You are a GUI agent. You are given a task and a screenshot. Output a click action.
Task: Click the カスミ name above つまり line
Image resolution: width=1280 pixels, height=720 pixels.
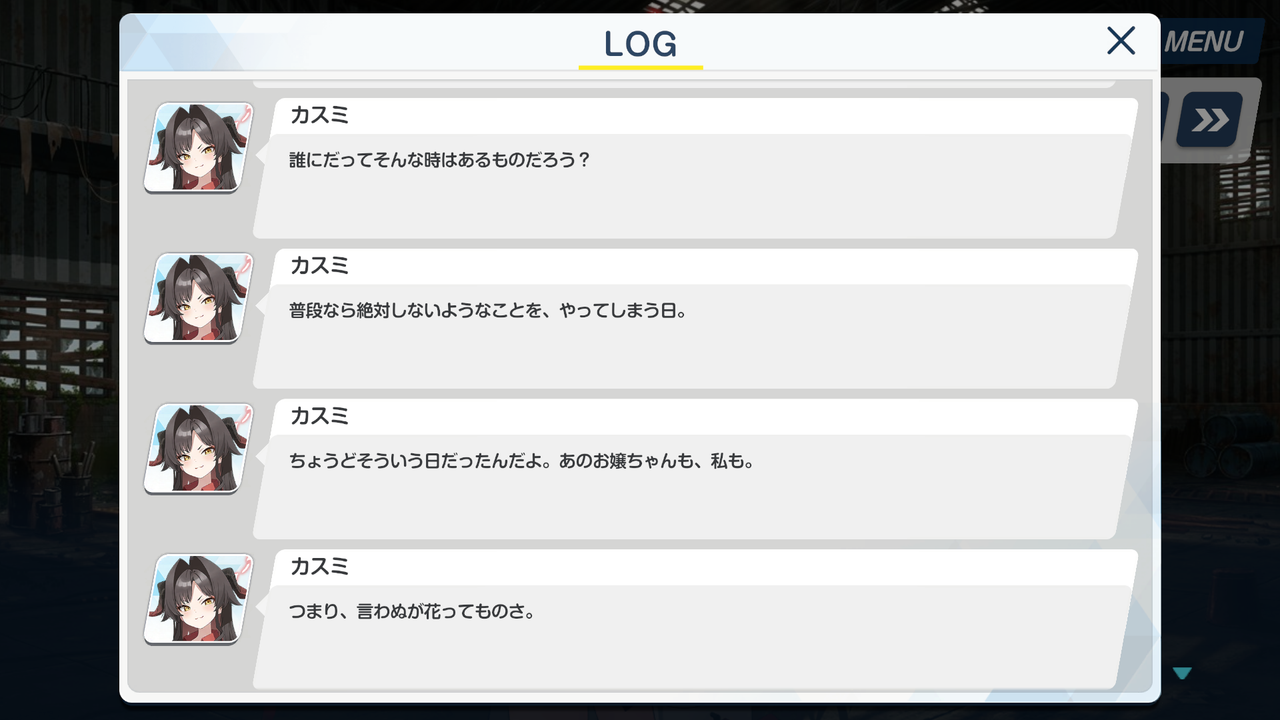click(319, 566)
